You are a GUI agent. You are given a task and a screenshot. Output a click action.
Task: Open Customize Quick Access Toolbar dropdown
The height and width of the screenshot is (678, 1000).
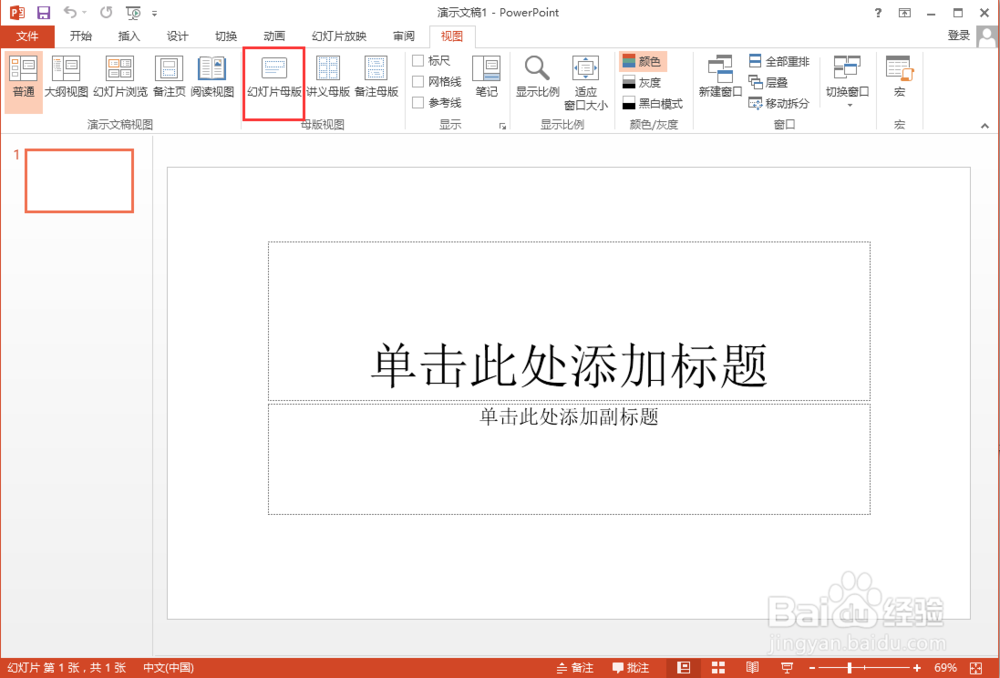pyautogui.click(x=154, y=13)
